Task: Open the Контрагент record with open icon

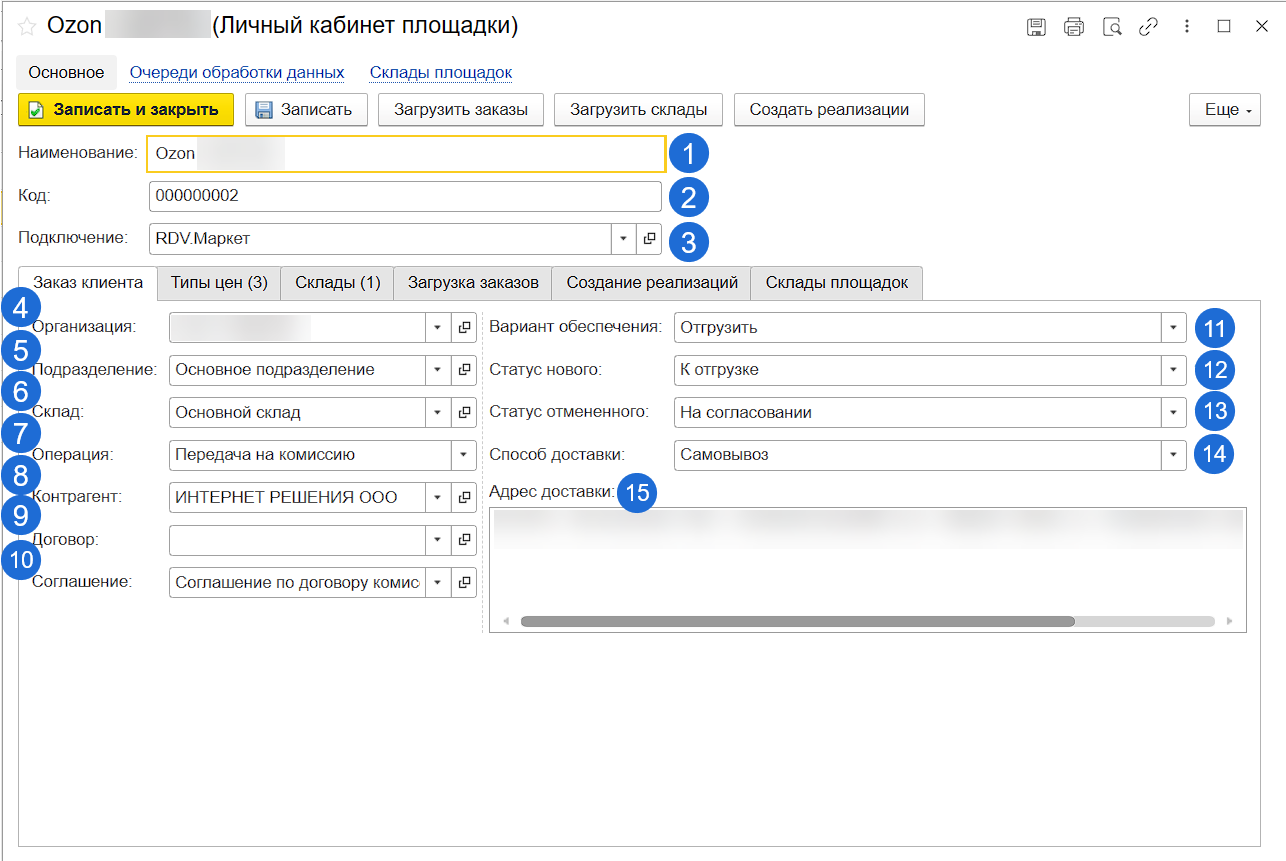Action: (x=464, y=497)
